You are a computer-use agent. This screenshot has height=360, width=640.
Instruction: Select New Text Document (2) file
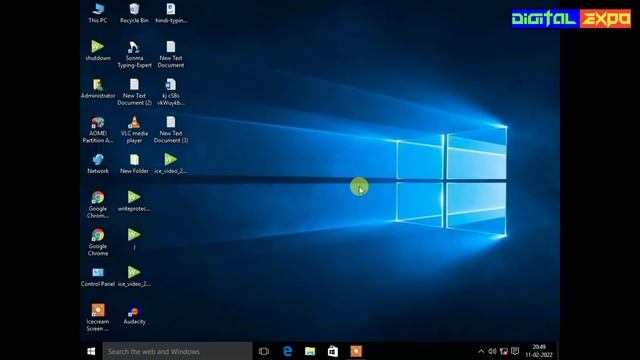134,92
